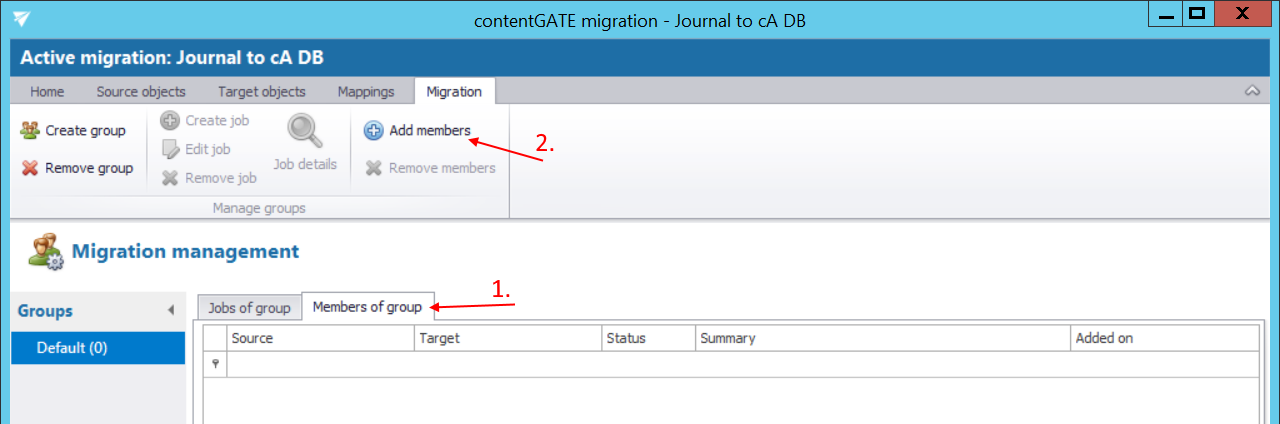
Task: Sort by the Added on column header
Action: 1104,338
